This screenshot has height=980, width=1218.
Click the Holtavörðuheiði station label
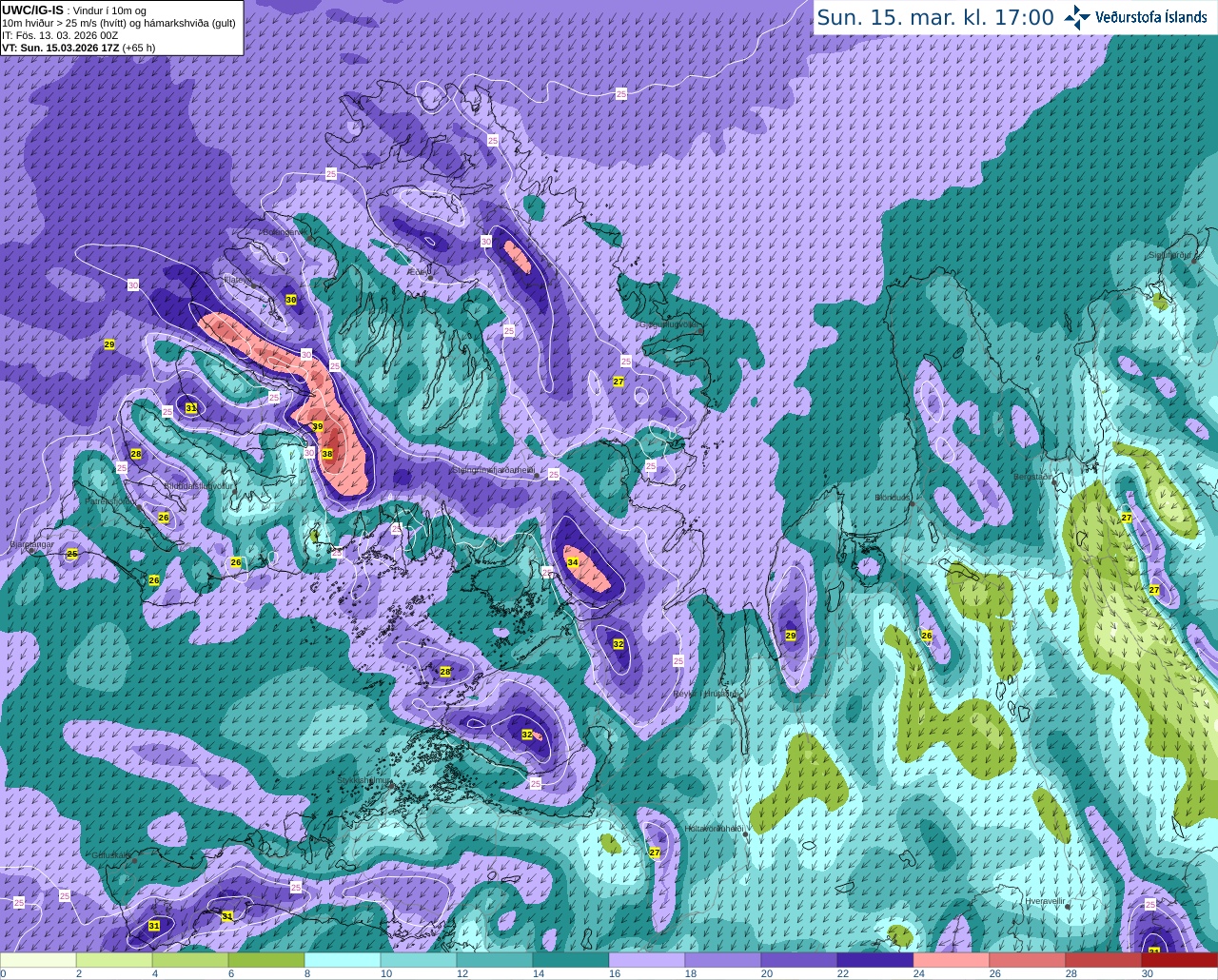[x=715, y=828]
